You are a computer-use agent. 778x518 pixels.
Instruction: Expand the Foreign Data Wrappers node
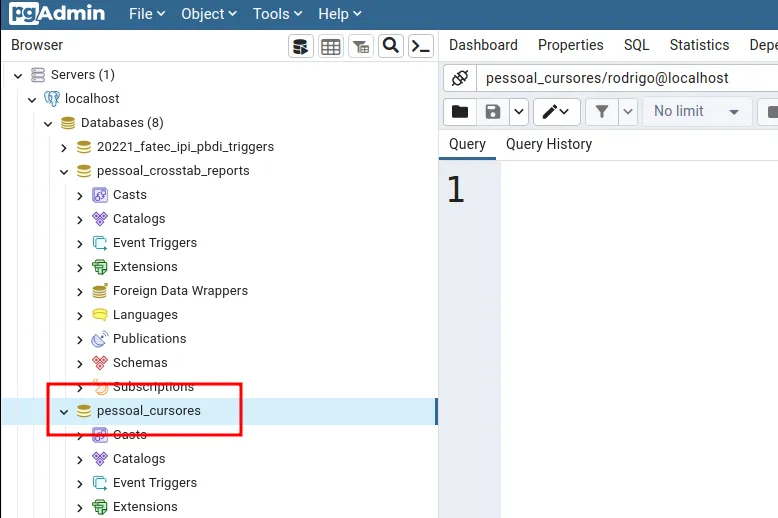(x=80, y=292)
